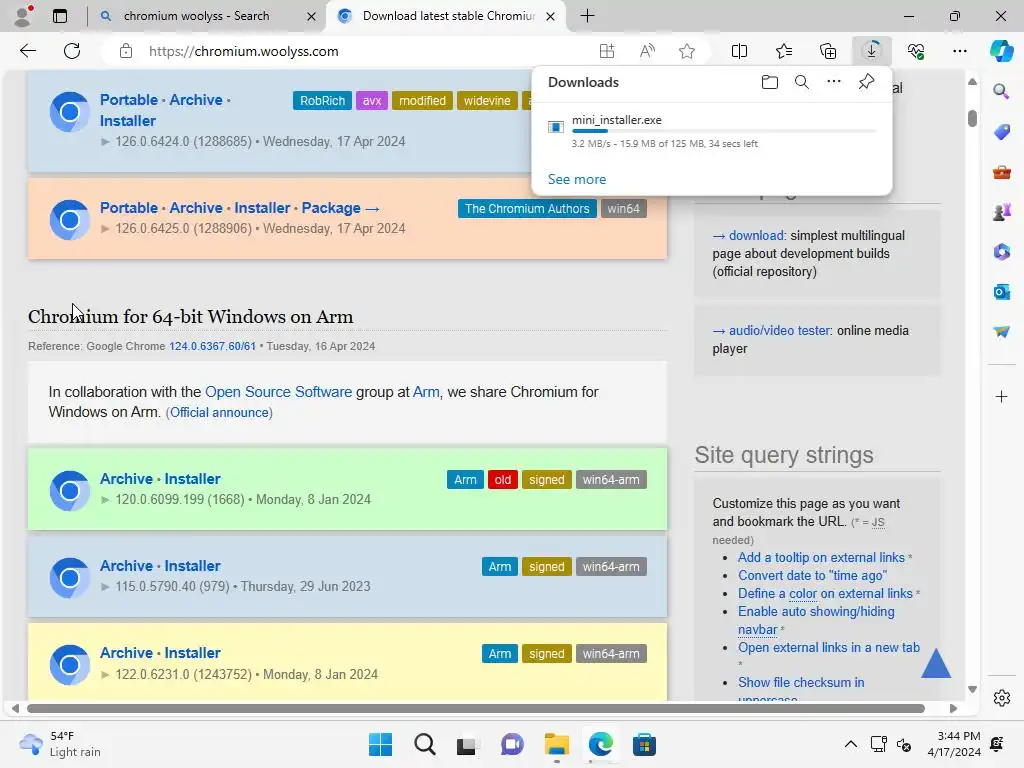This screenshot has width=1024, height=768.
Task: Open sidebar Shopping tag icon
Action: coord(1001,132)
